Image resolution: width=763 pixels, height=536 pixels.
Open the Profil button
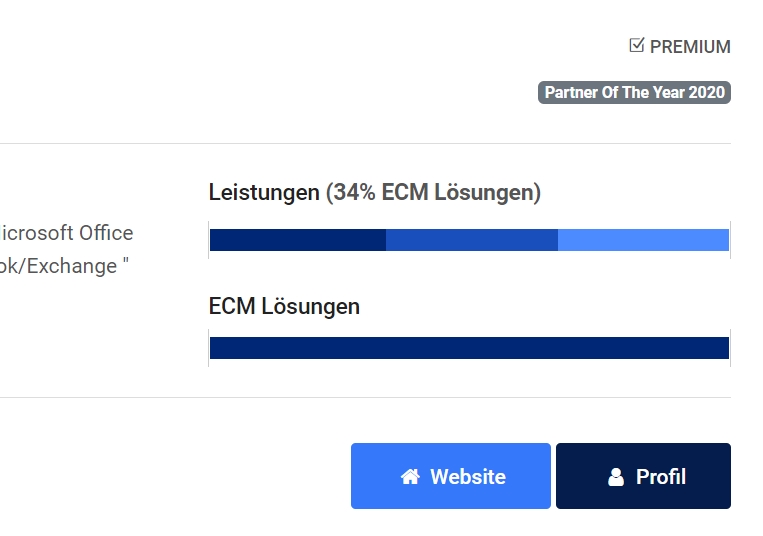643,476
